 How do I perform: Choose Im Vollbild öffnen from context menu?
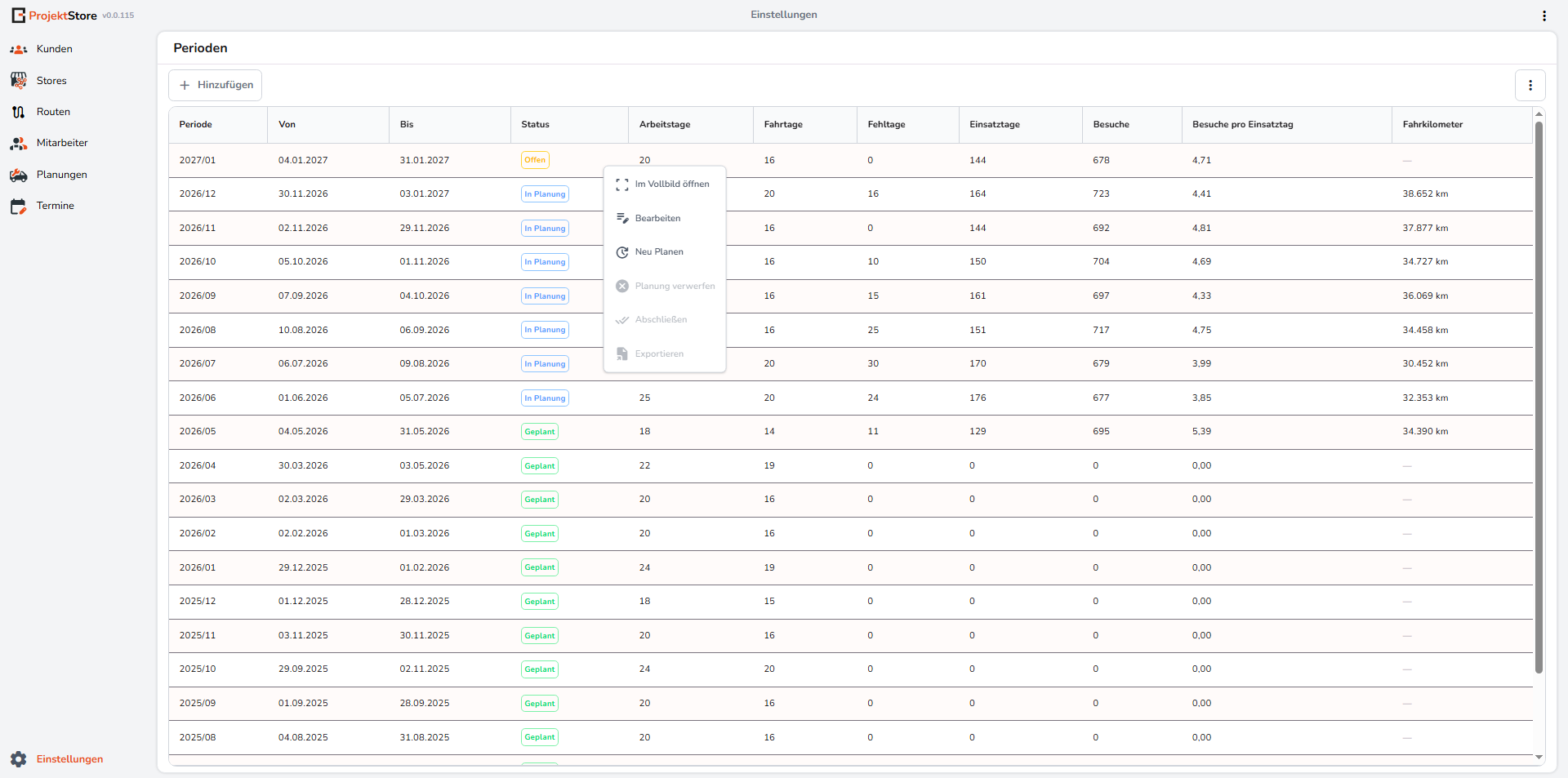pyautogui.click(x=664, y=184)
